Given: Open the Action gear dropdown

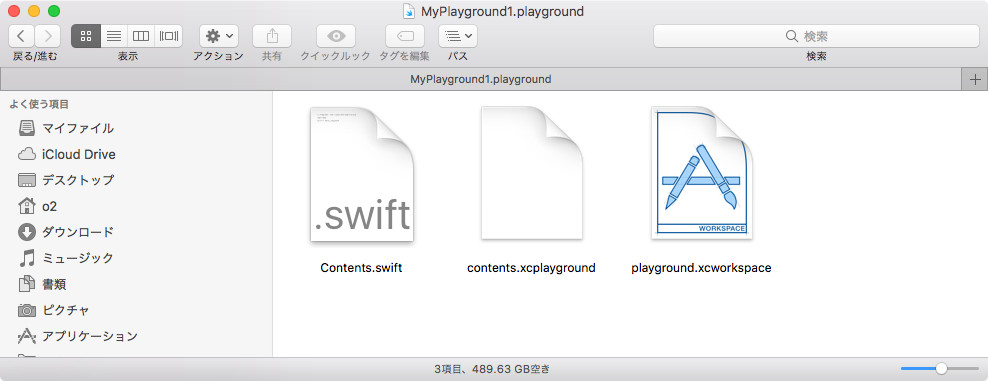Looking at the screenshot, I should click(219, 36).
